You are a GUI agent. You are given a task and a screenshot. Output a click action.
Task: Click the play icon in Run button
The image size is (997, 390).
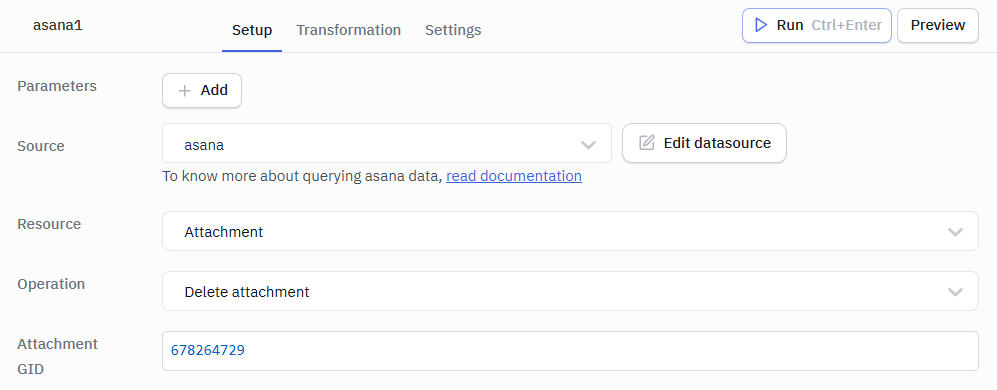tap(760, 25)
